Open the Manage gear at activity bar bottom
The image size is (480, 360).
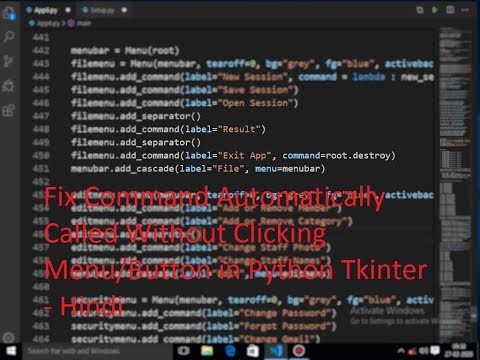pyautogui.click(x=9, y=337)
